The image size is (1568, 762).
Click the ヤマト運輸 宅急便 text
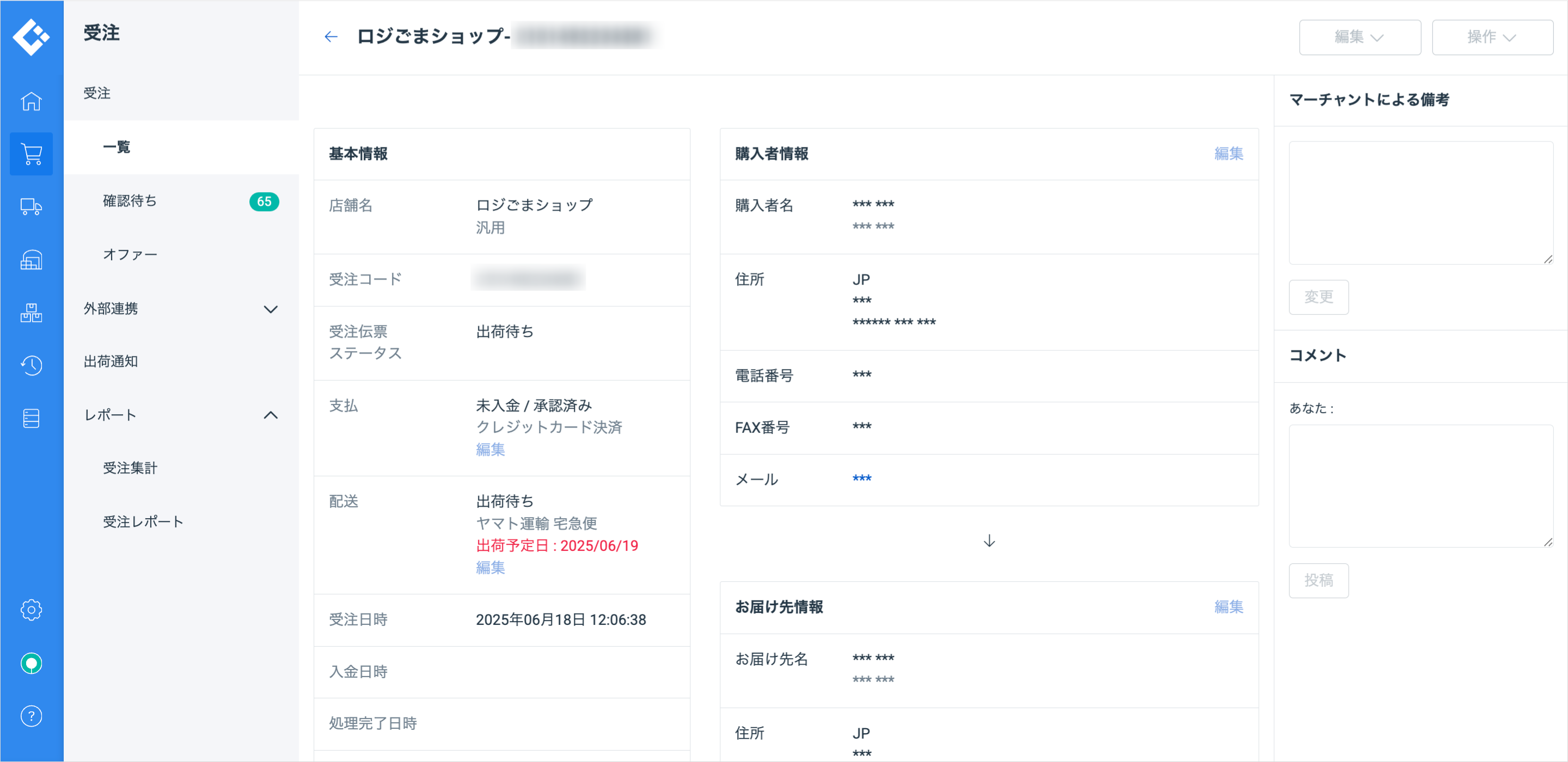536,524
